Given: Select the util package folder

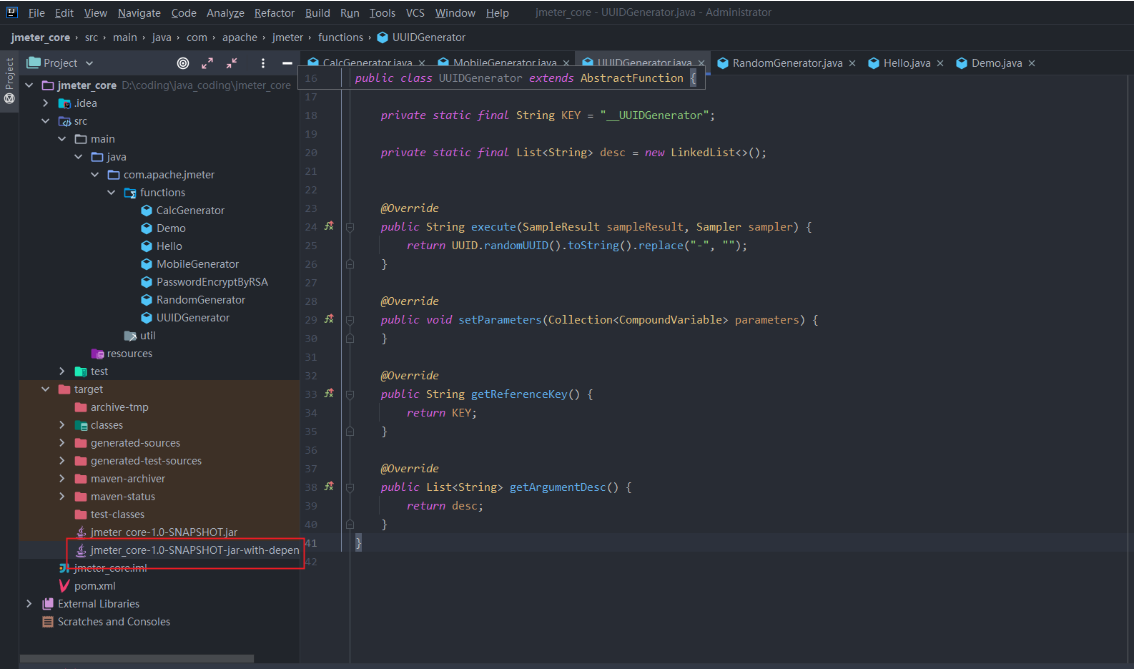Looking at the screenshot, I should tap(148, 336).
